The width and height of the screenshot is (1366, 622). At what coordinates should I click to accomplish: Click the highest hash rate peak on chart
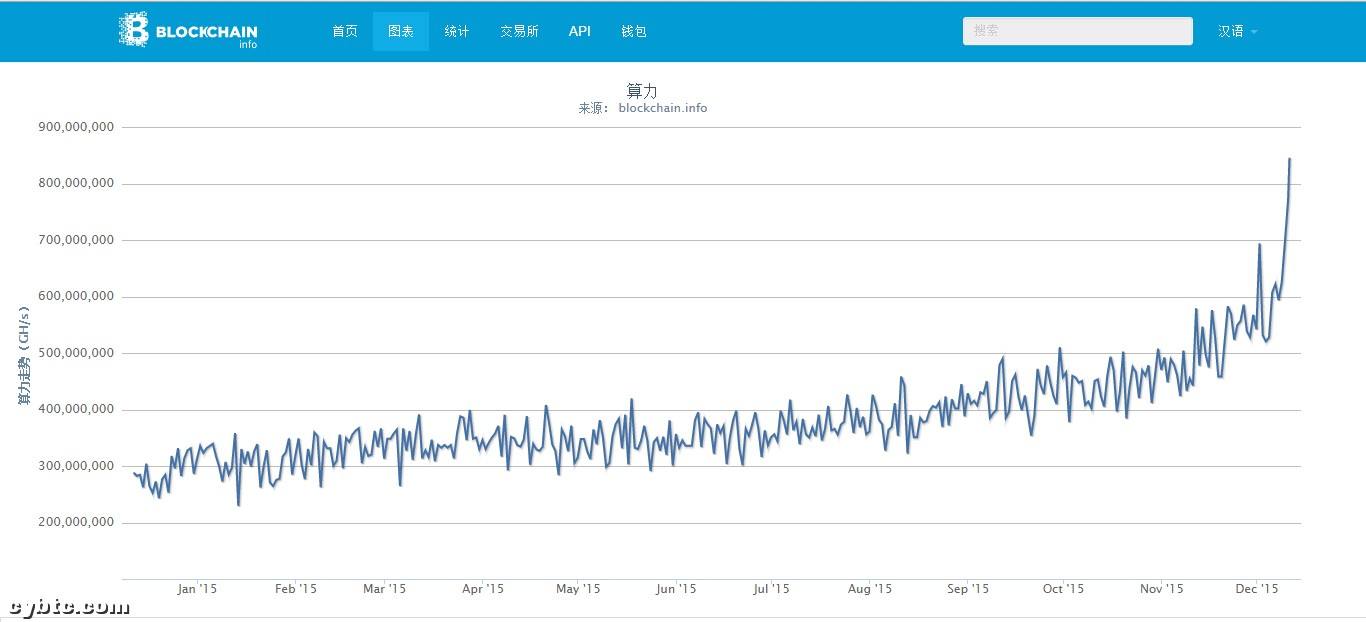1289,159
